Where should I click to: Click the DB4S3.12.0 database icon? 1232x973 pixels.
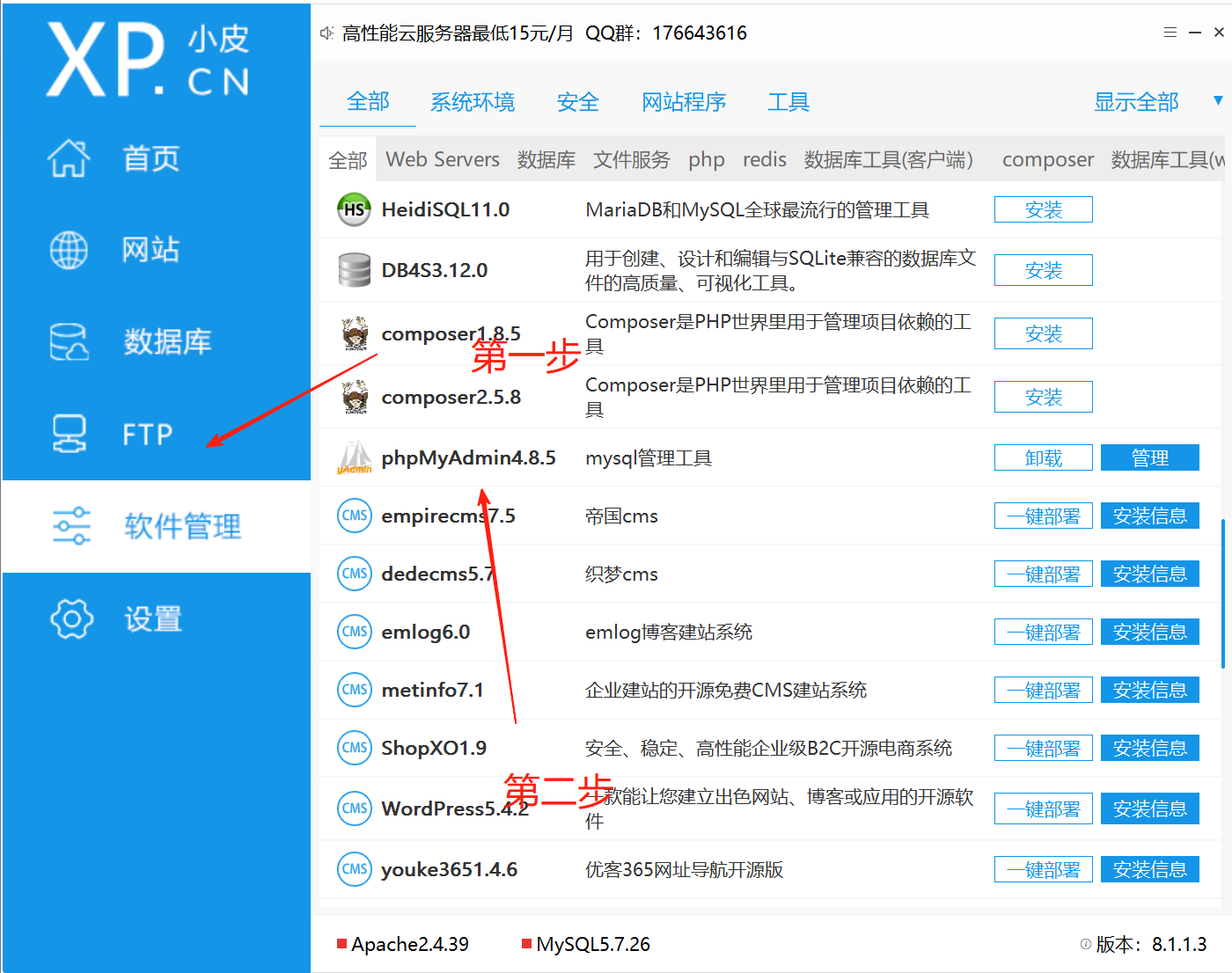[354, 270]
